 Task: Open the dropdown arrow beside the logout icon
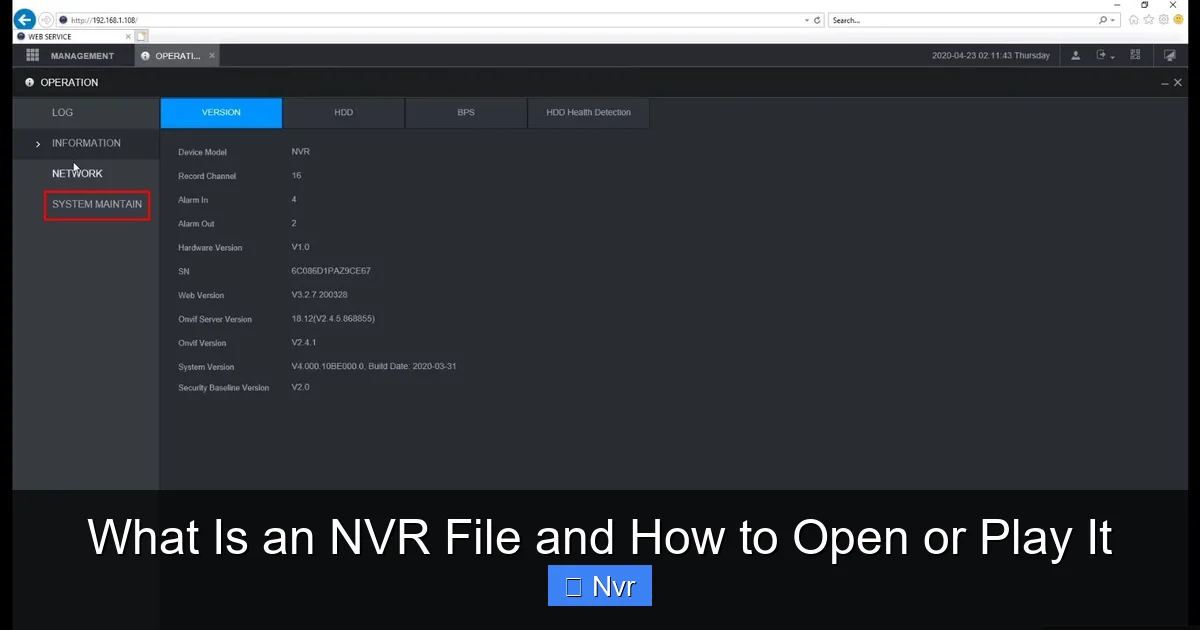[1111, 56]
